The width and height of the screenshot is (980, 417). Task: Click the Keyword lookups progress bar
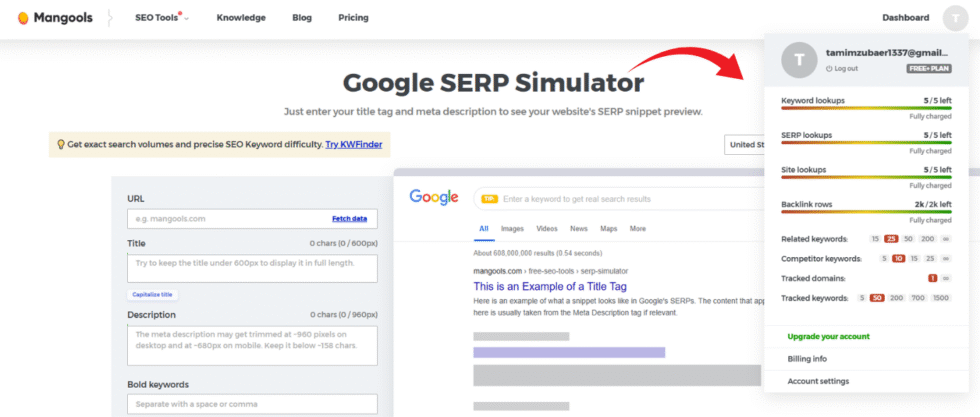pyautogui.click(x=866, y=109)
